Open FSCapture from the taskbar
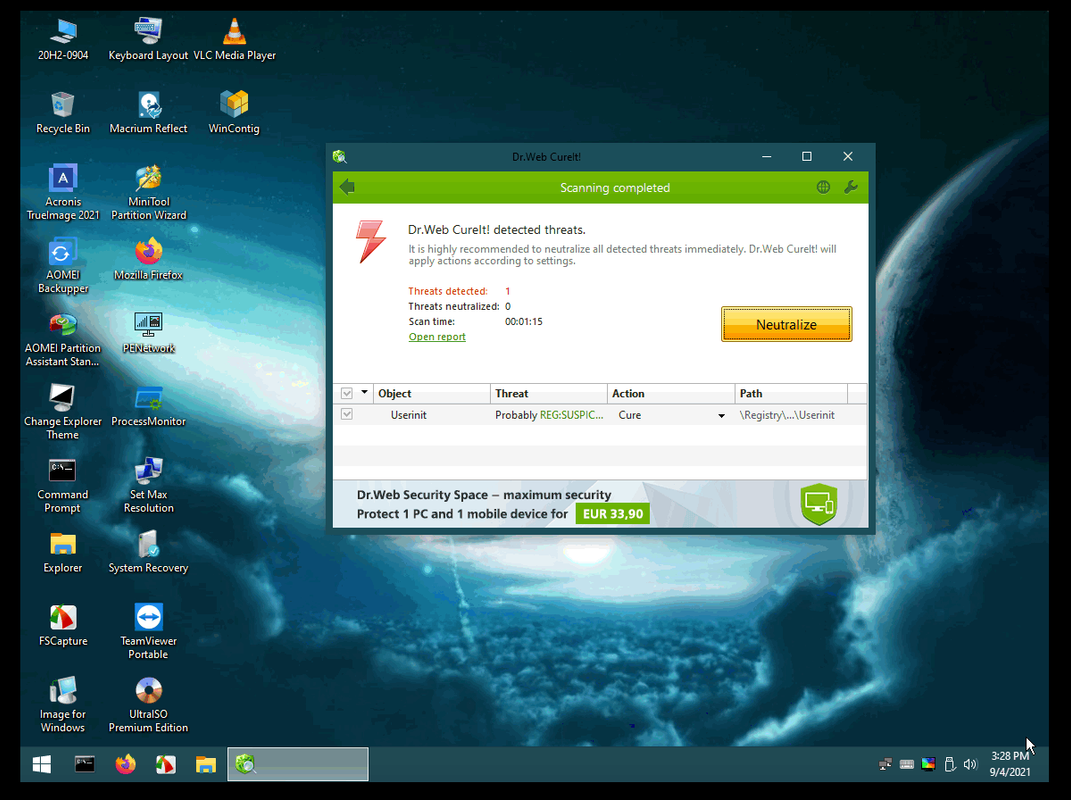This screenshot has height=800, width=1071. pos(165,764)
